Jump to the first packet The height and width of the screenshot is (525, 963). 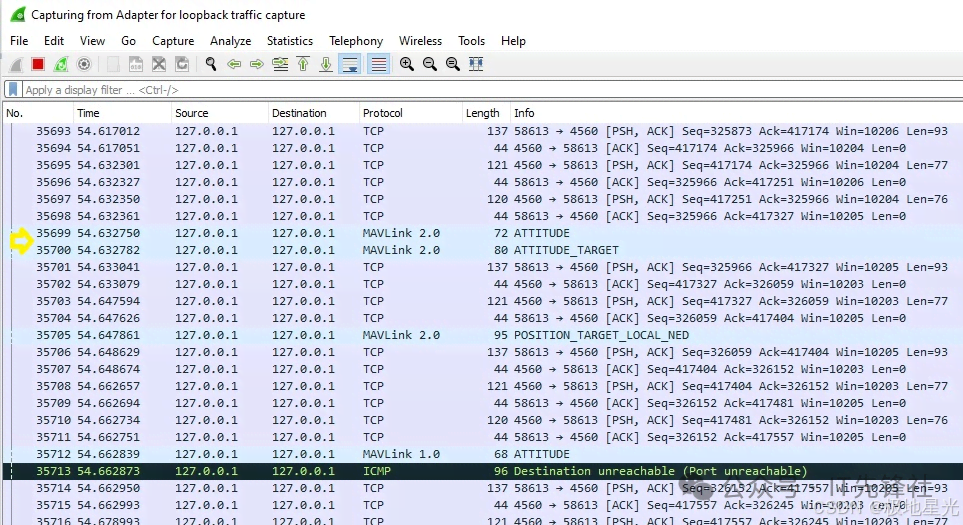[x=303, y=64]
